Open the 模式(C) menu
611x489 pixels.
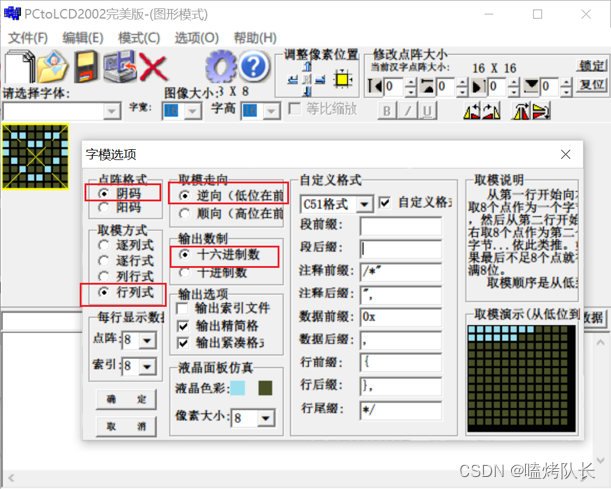pos(139,38)
